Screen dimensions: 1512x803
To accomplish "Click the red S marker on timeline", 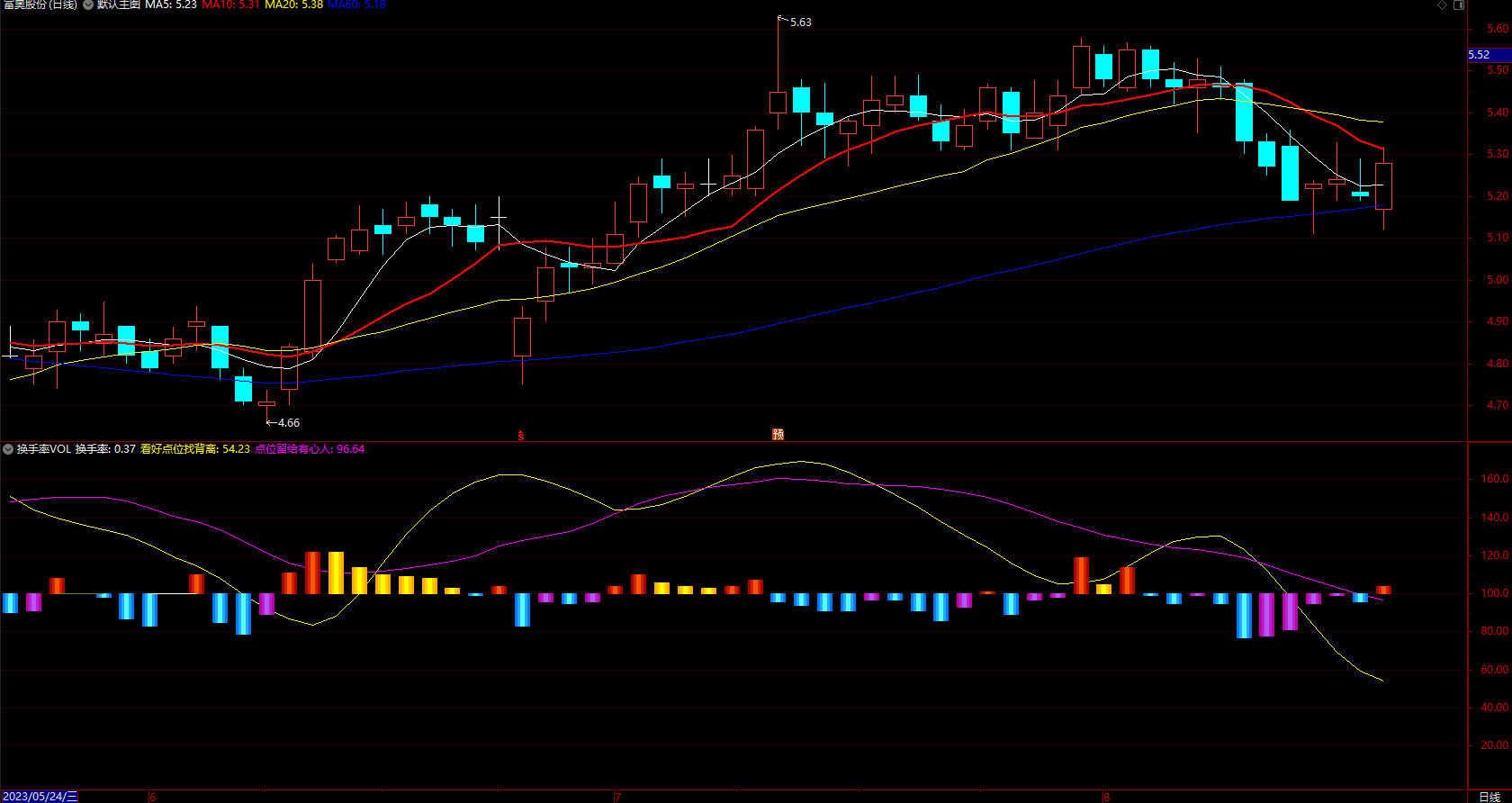I will click(521, 436).
